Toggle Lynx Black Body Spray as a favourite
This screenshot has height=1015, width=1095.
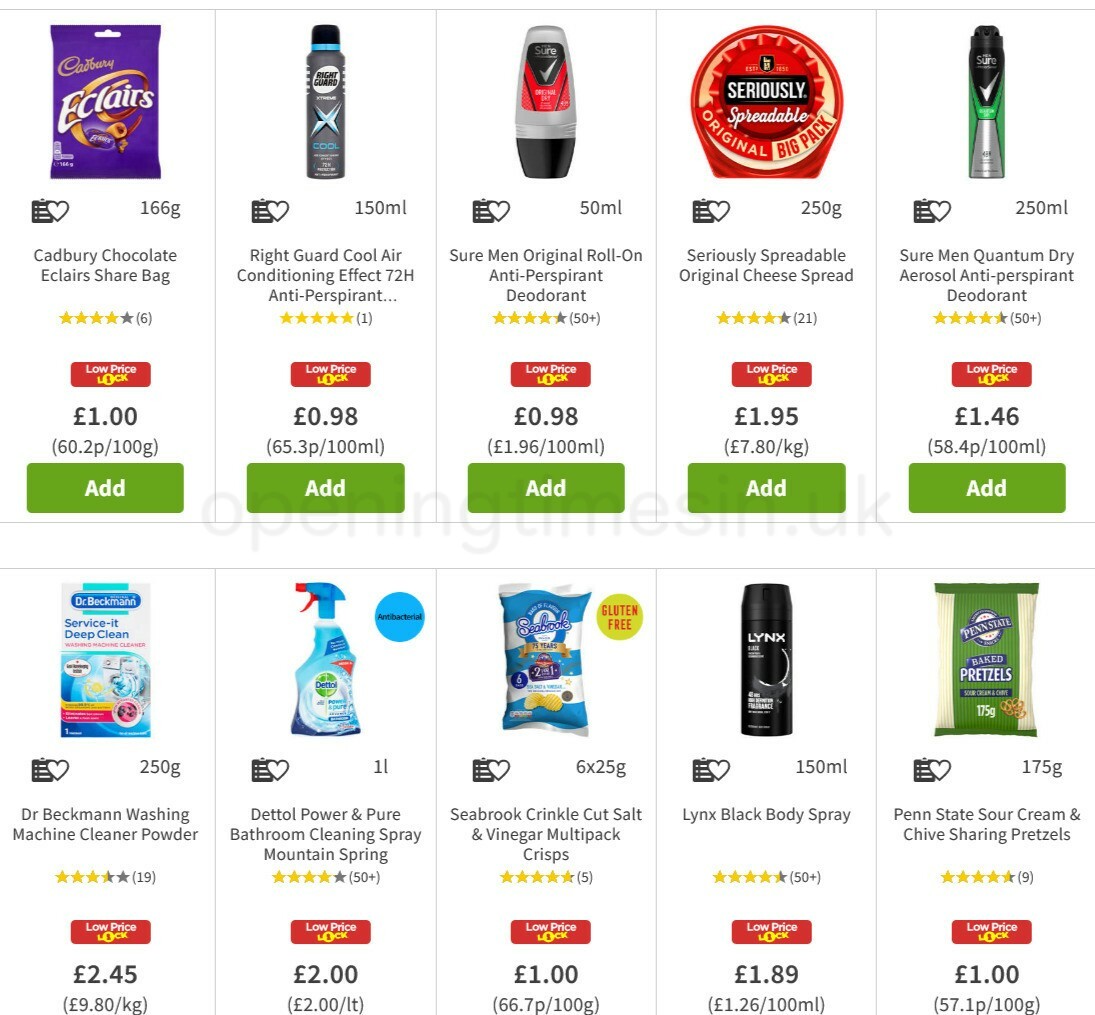click(x=709, y=768)
